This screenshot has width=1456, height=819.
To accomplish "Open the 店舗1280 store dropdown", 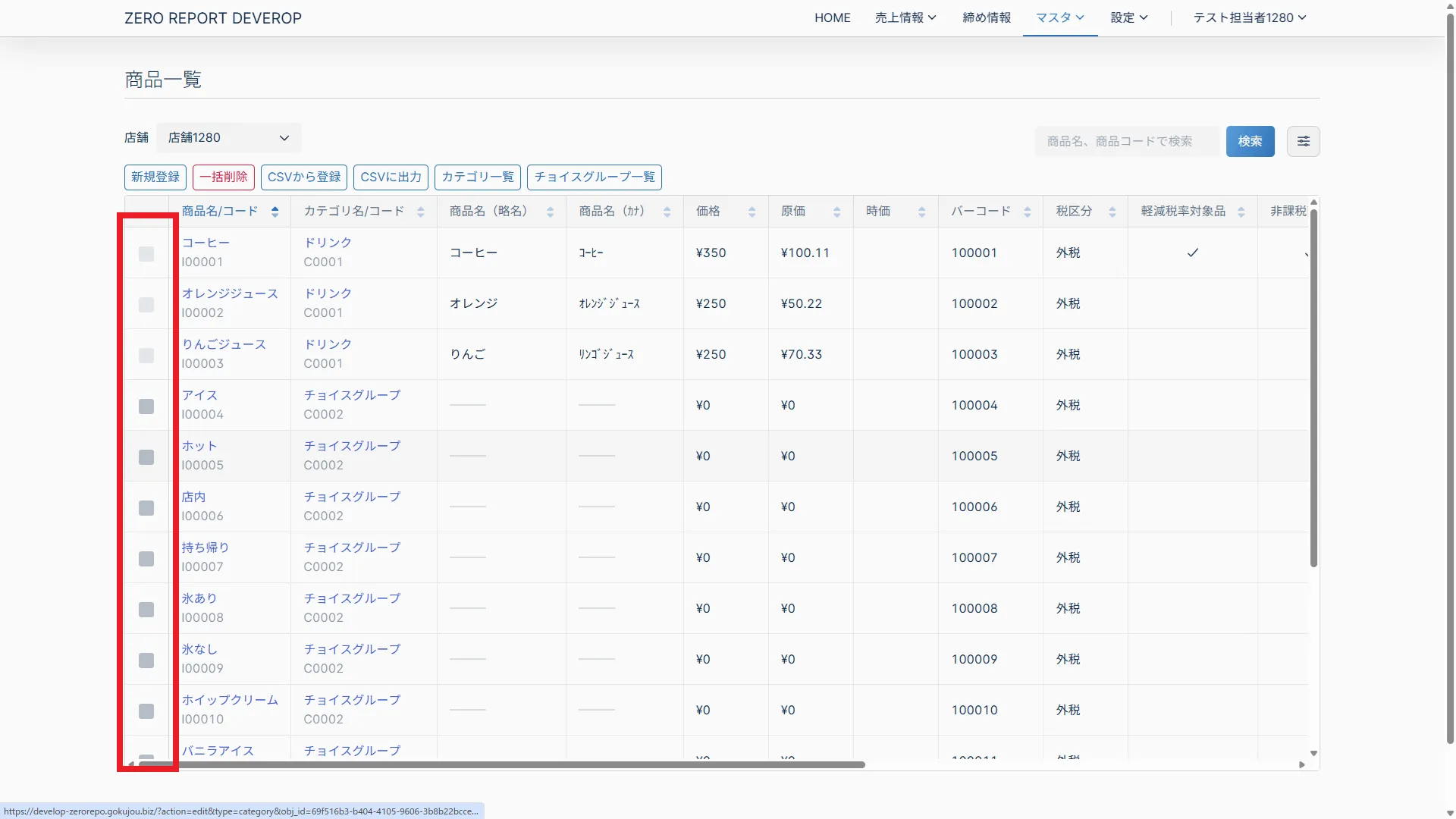I will click(x=228, y=138).
